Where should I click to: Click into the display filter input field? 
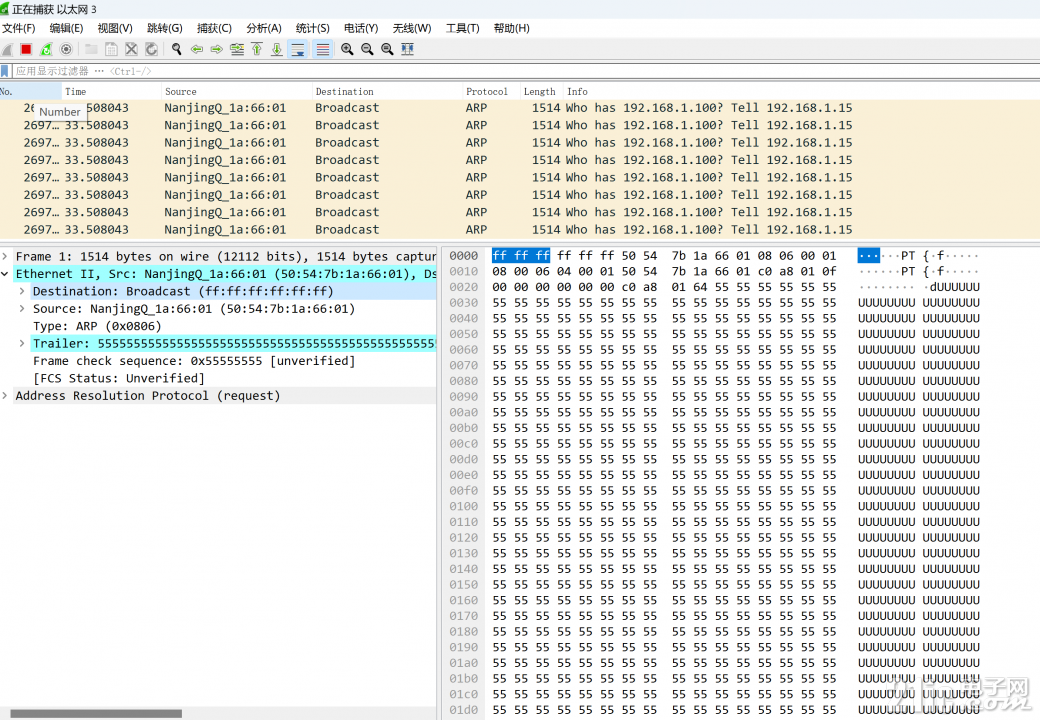(524, 71)
